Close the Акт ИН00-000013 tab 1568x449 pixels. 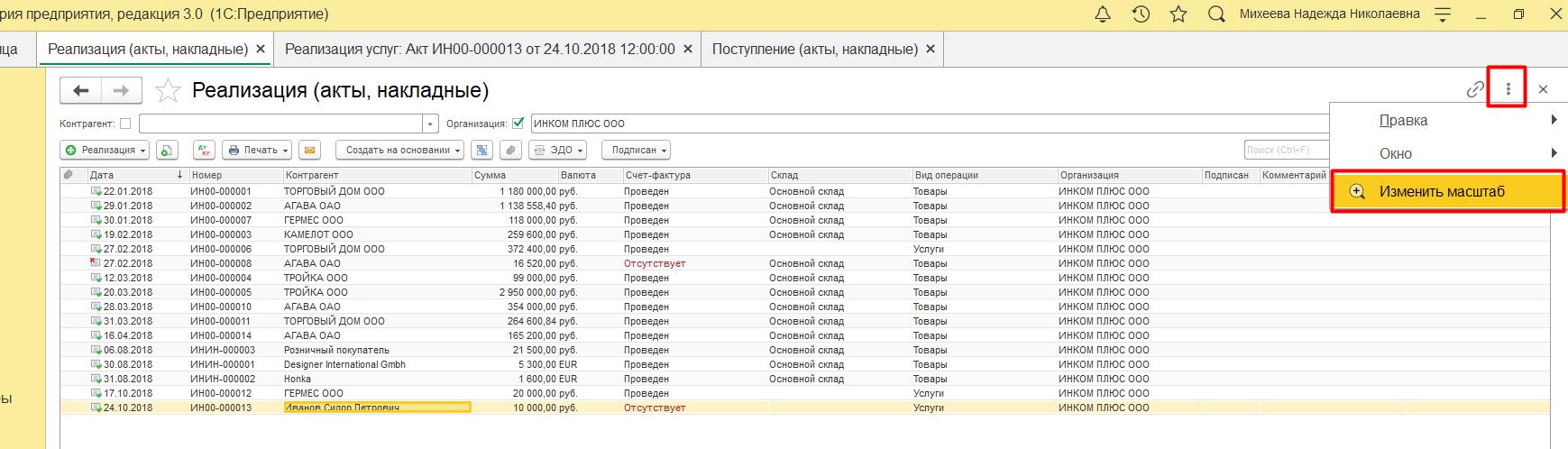(x=688, y=50)
